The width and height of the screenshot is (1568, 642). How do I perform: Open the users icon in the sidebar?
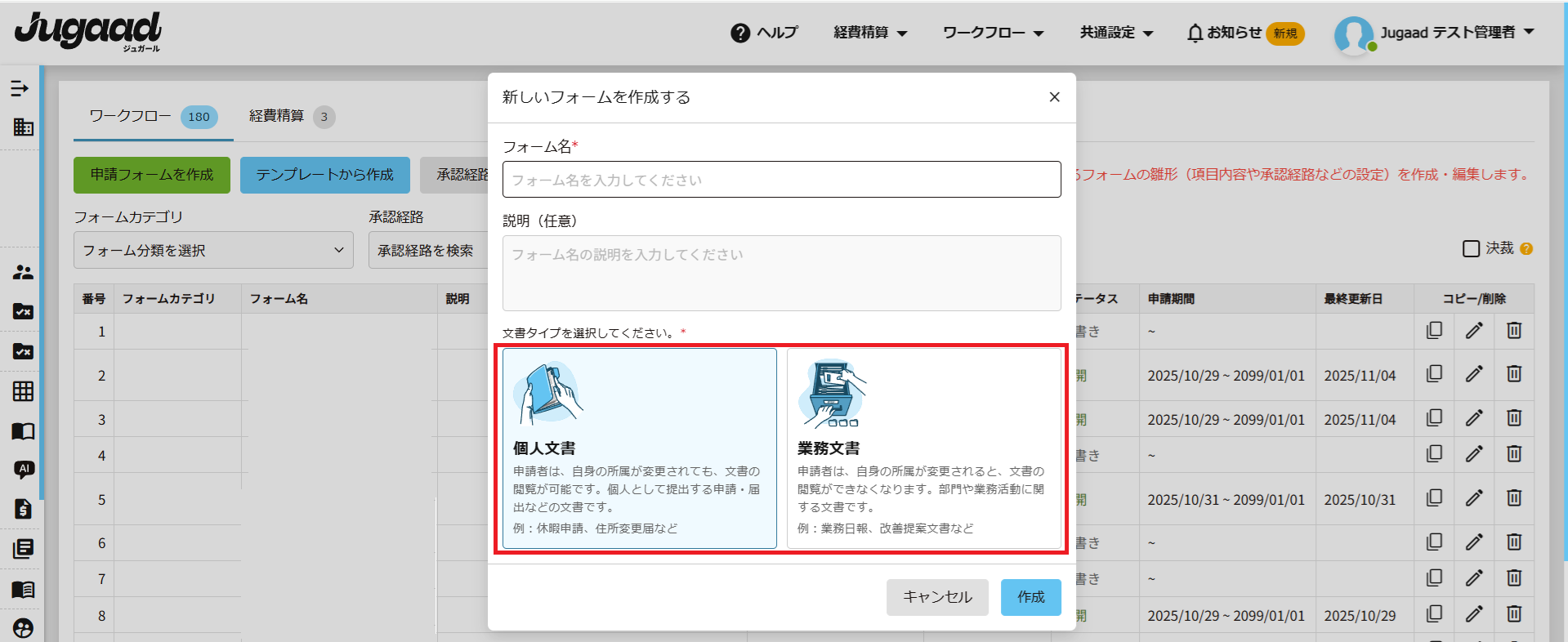(23, 273)
